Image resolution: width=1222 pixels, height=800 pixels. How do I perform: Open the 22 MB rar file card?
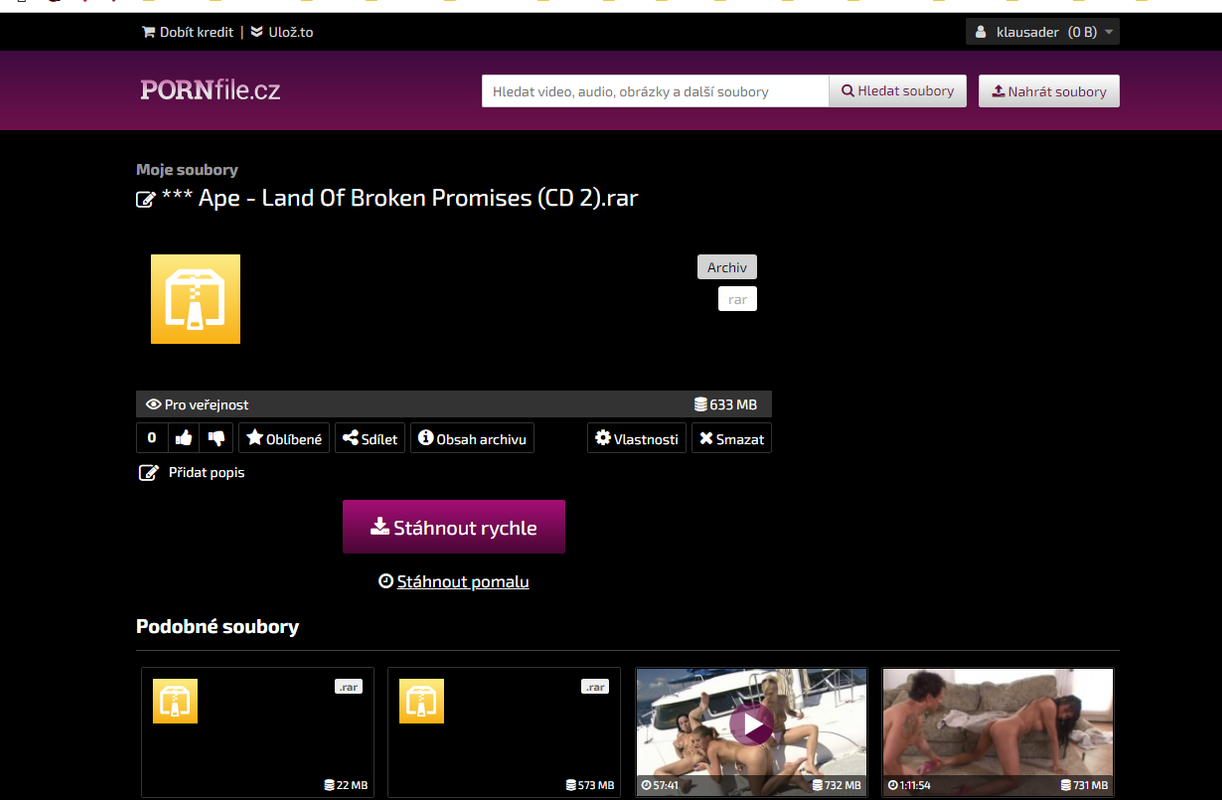(258, 732)
